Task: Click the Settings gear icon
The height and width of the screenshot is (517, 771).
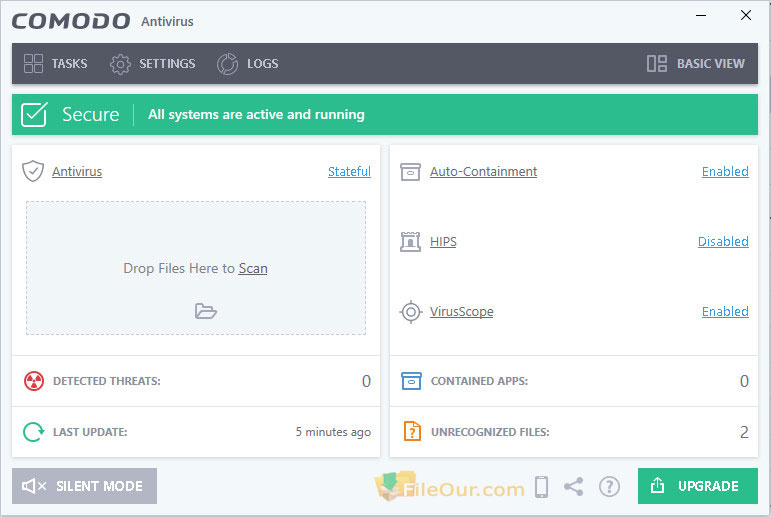Action: pos(120,64)
